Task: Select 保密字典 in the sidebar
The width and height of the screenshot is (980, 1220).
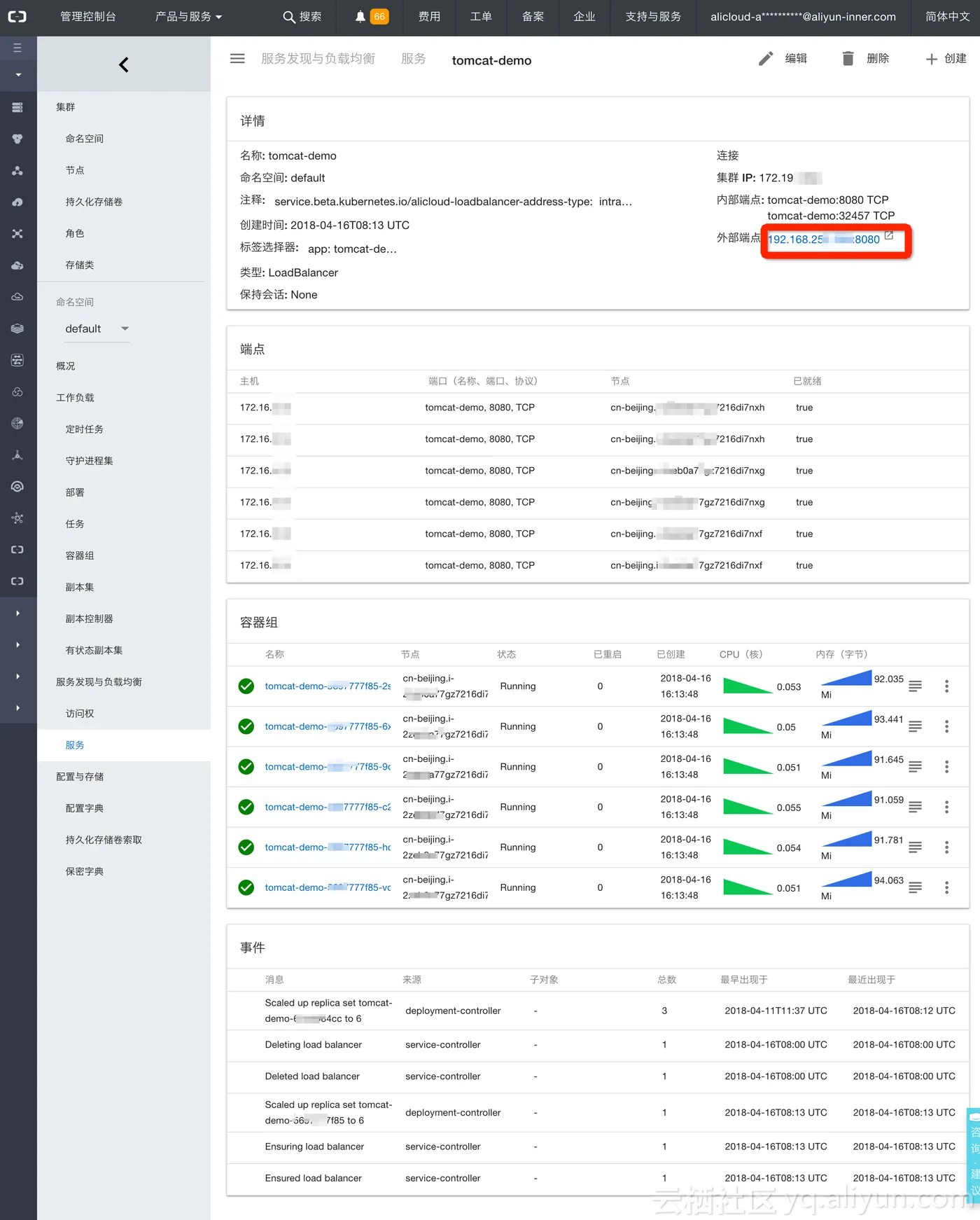Action: click(85, 871)
